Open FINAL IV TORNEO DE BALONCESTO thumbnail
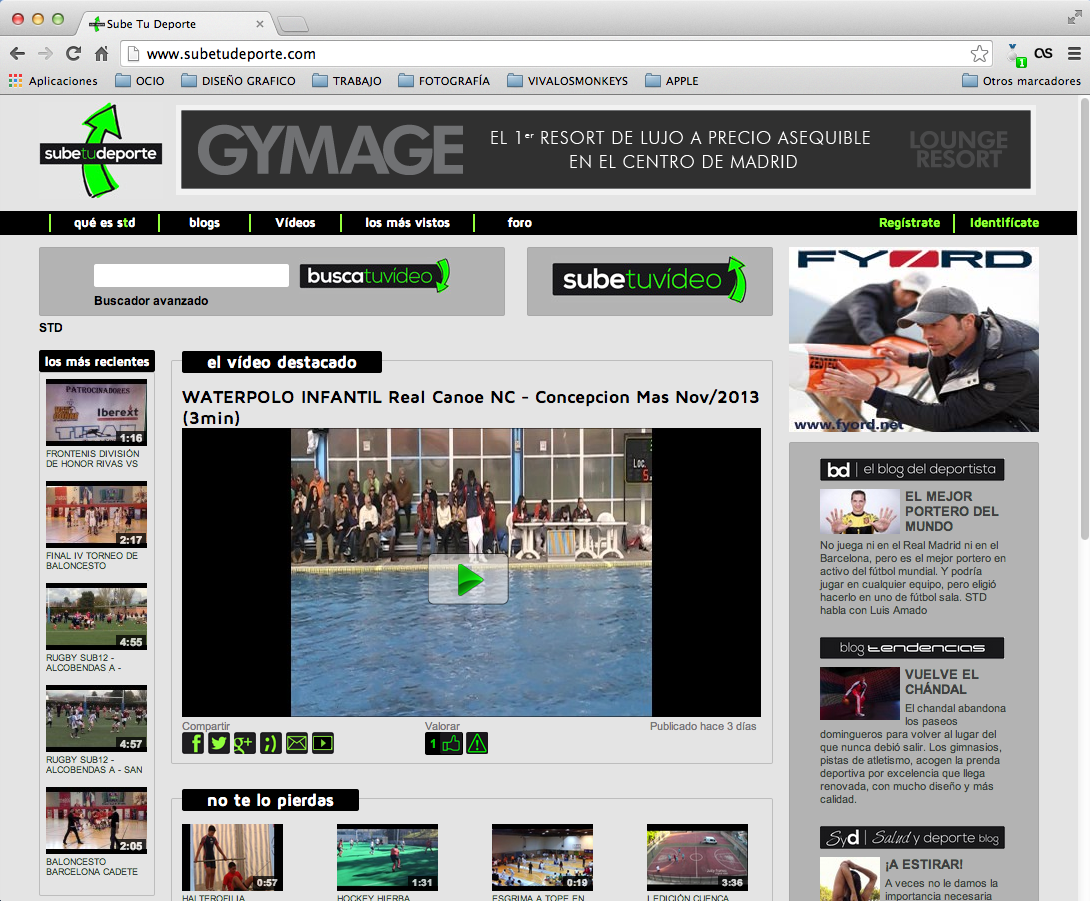 tap(97, 514)
